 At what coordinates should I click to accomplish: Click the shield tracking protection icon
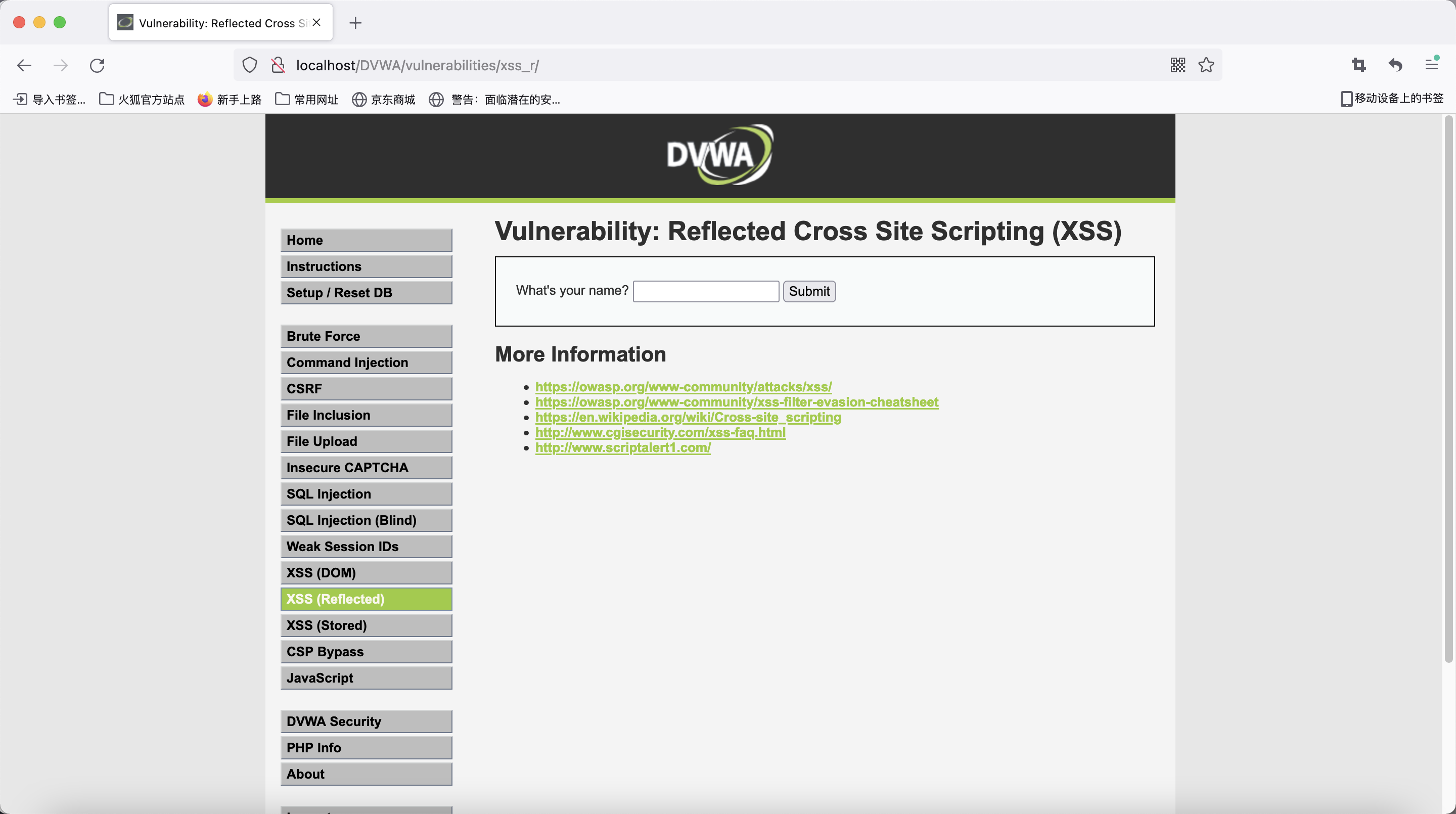[249, 64]
